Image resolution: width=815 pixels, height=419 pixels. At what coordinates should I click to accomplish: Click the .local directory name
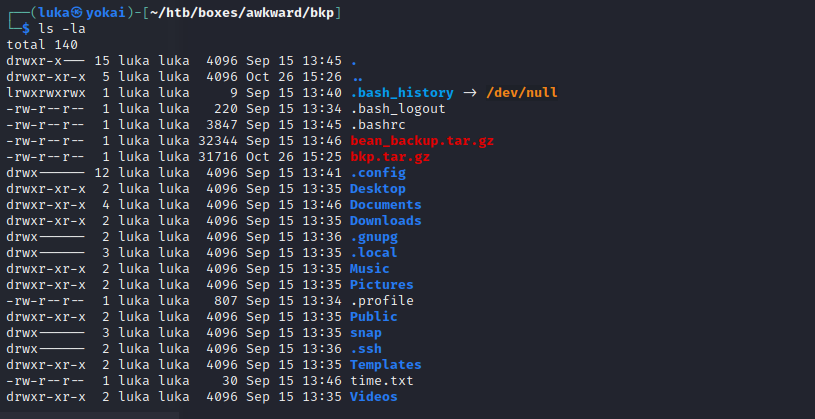click(x=373, y=253)
